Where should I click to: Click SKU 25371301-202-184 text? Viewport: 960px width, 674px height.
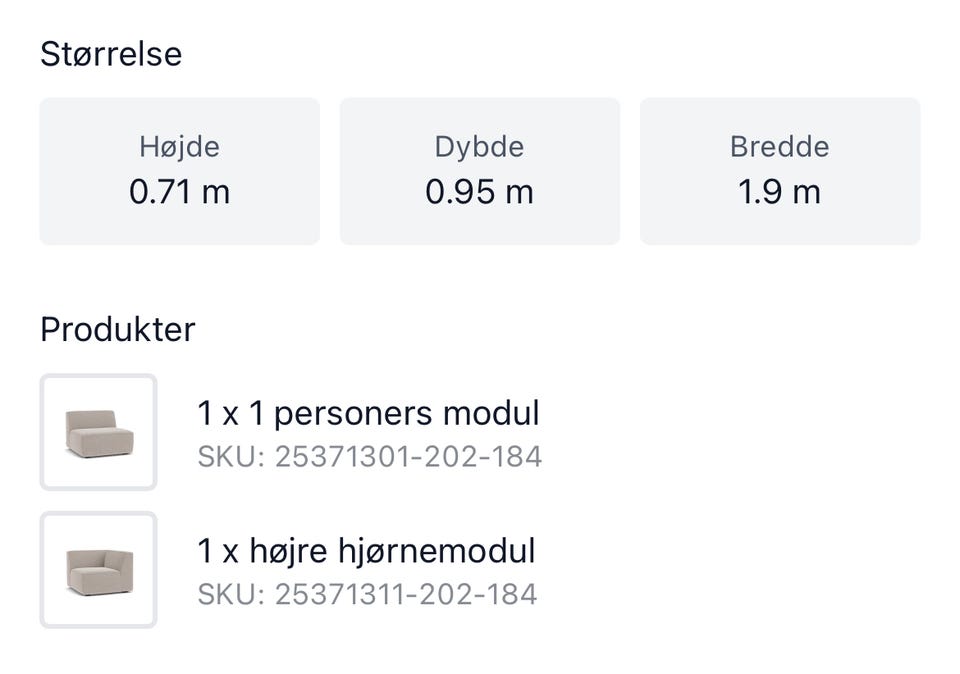[369, 457]
